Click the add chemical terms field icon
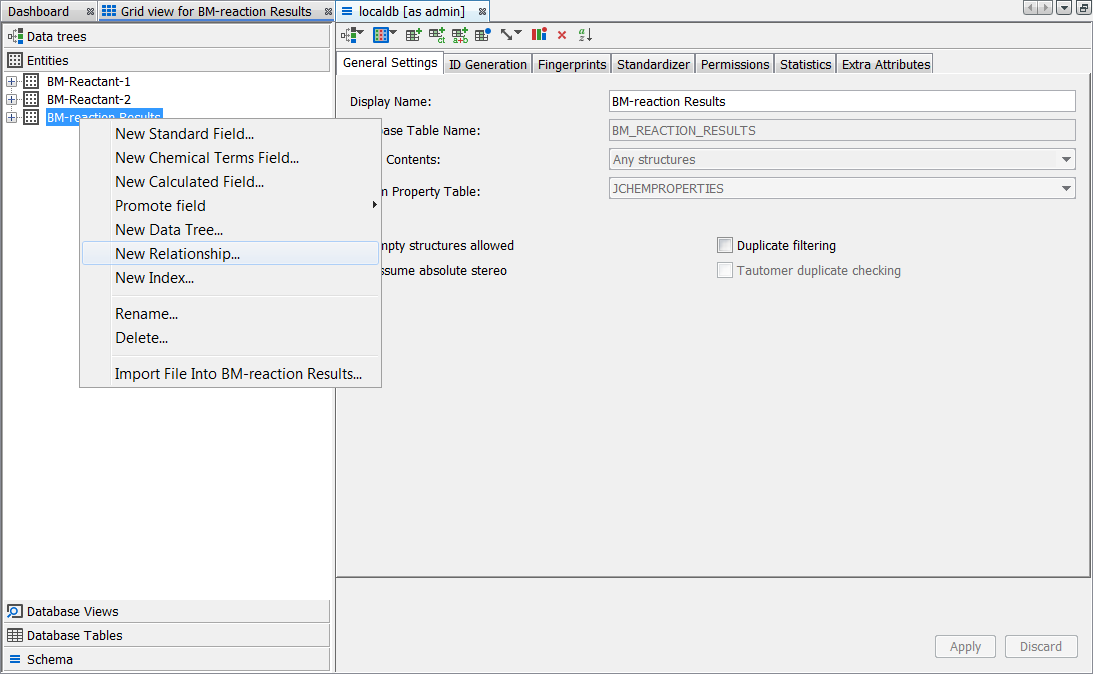Image resolution: width=1093 pixels, height=674 pixels. coord(437,35)
